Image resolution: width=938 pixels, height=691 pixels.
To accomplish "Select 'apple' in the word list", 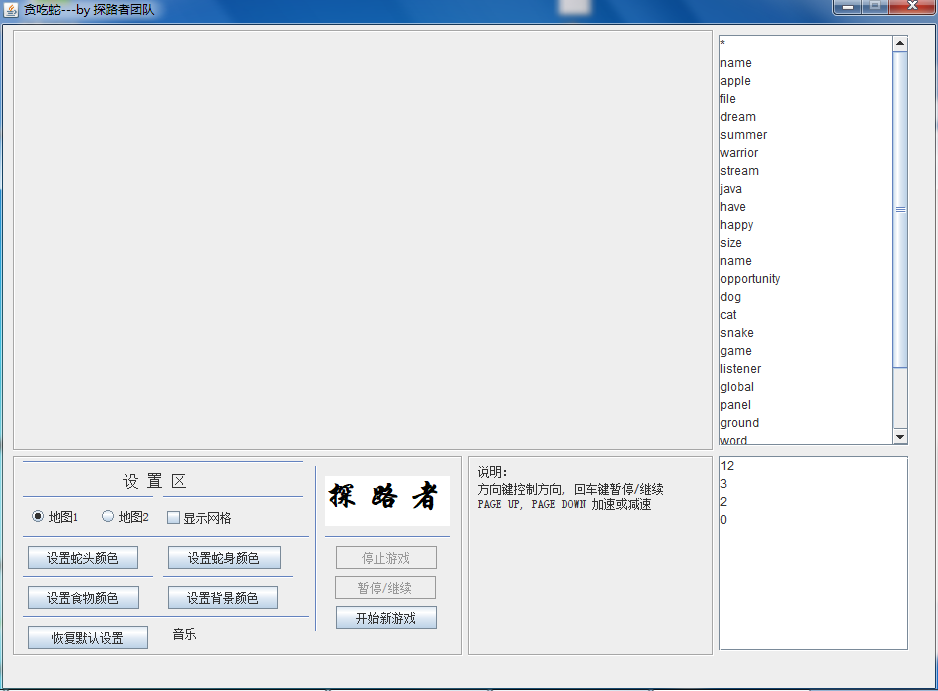I will (x=735, y=81).
